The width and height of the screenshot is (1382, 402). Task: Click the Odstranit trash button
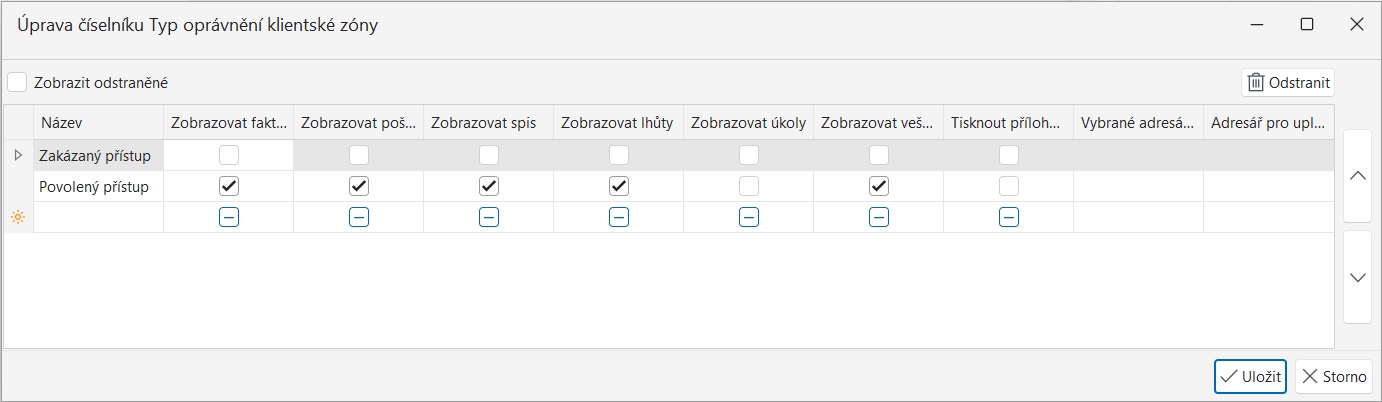tap(1288, 83)
